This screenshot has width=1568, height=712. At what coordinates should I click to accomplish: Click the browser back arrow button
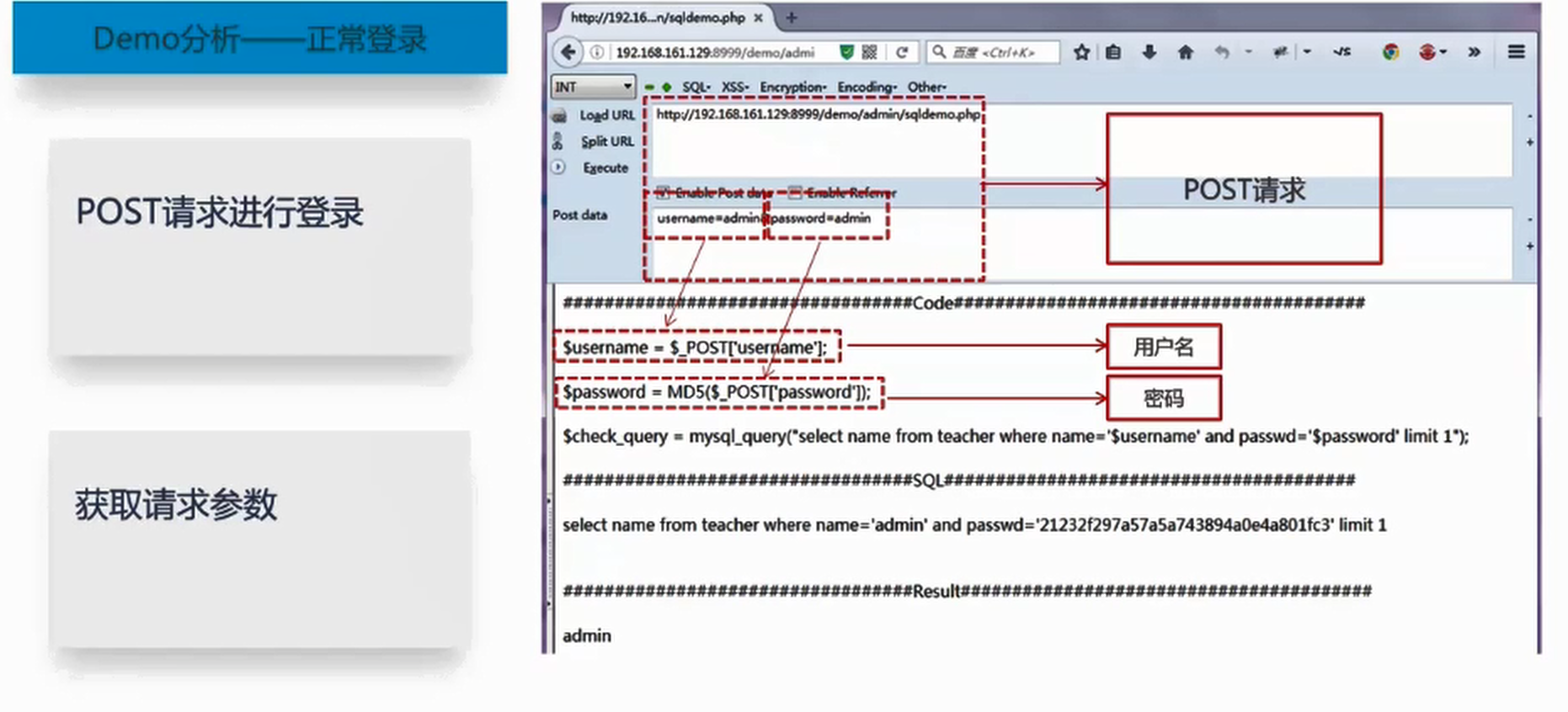click(568, 52)
